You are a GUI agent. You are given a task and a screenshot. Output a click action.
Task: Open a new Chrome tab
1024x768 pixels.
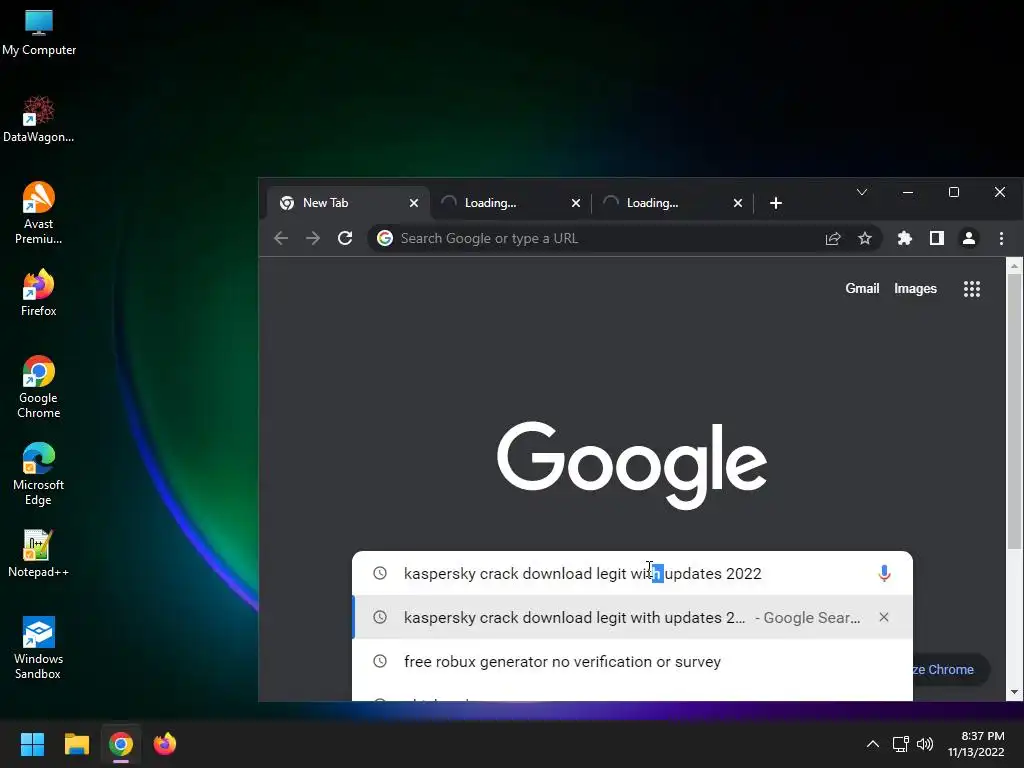(776, 203)
